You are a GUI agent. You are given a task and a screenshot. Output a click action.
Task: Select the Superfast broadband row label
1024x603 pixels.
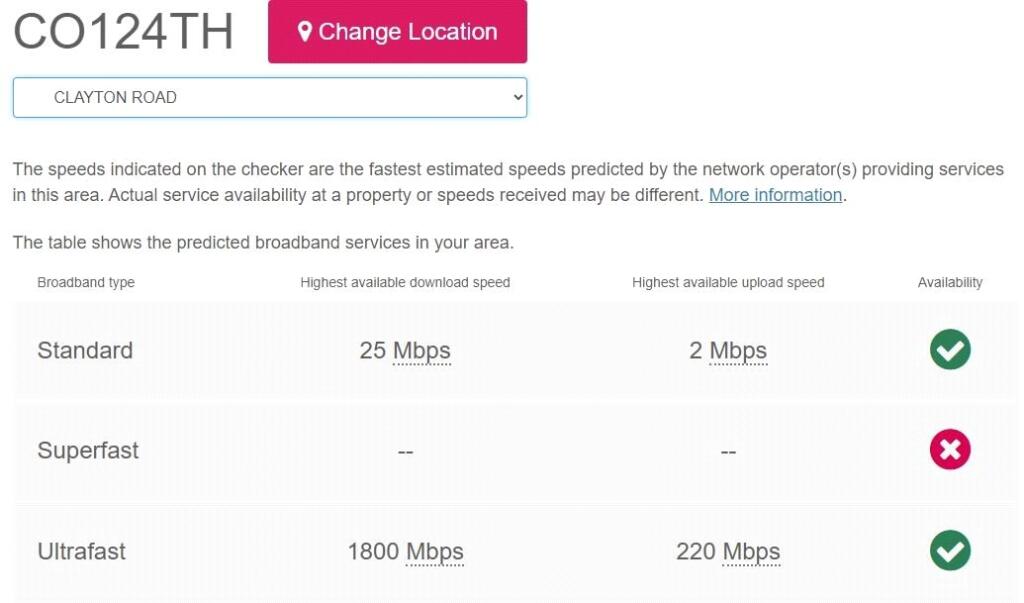click(x=88, y=450)
